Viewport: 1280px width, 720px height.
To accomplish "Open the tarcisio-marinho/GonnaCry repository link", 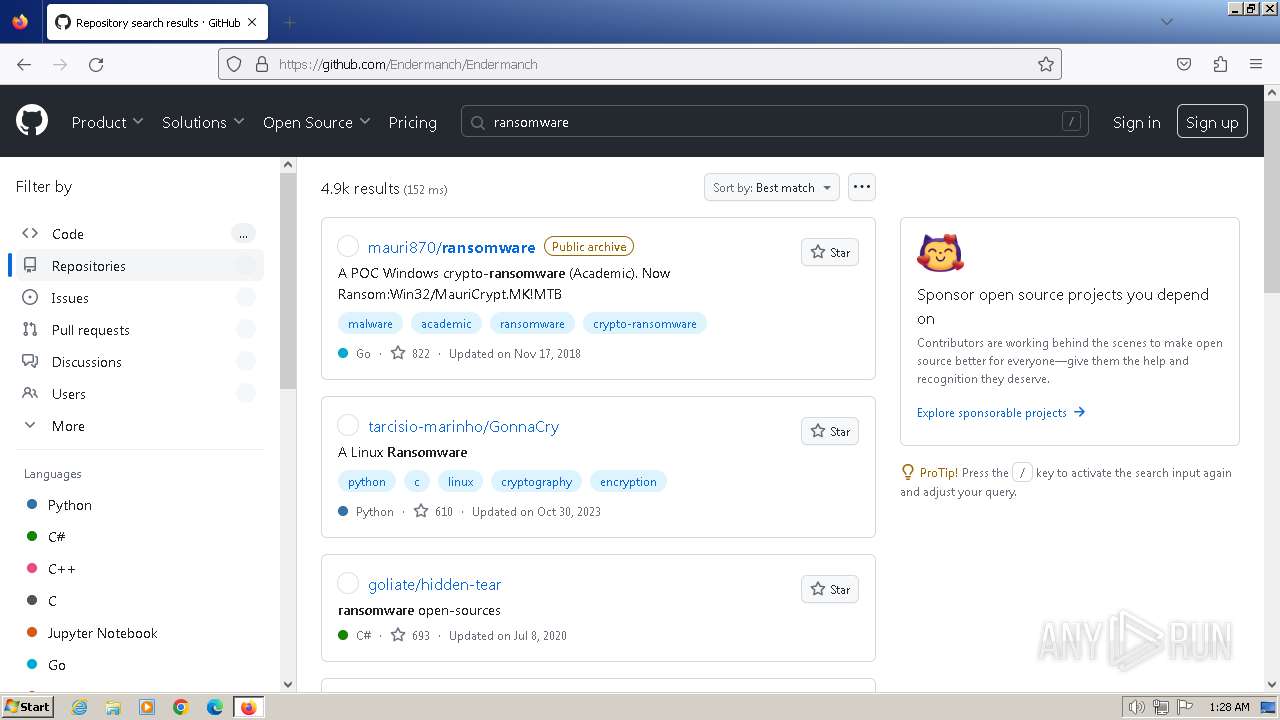I will click(463, 426).
